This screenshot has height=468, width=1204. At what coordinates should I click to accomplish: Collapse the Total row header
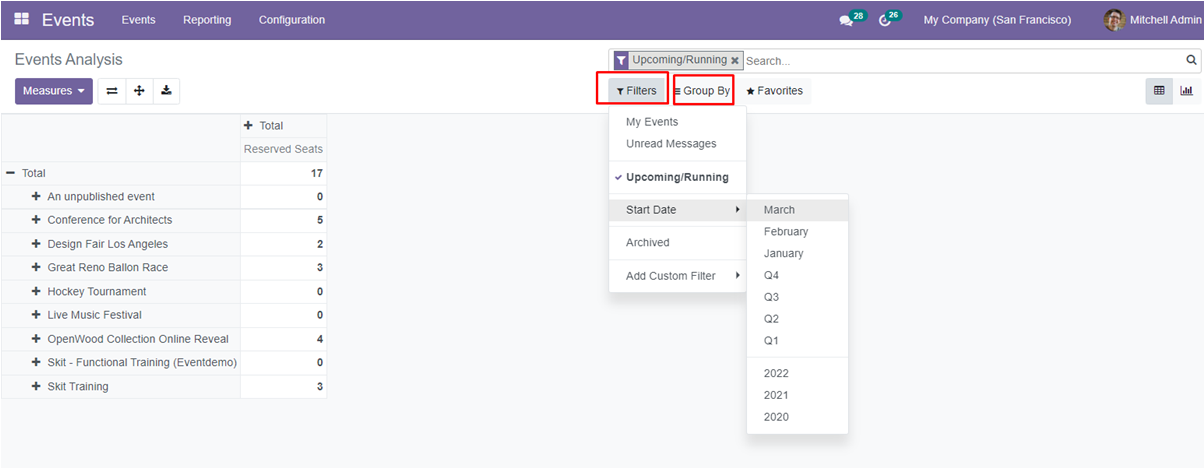10,173
